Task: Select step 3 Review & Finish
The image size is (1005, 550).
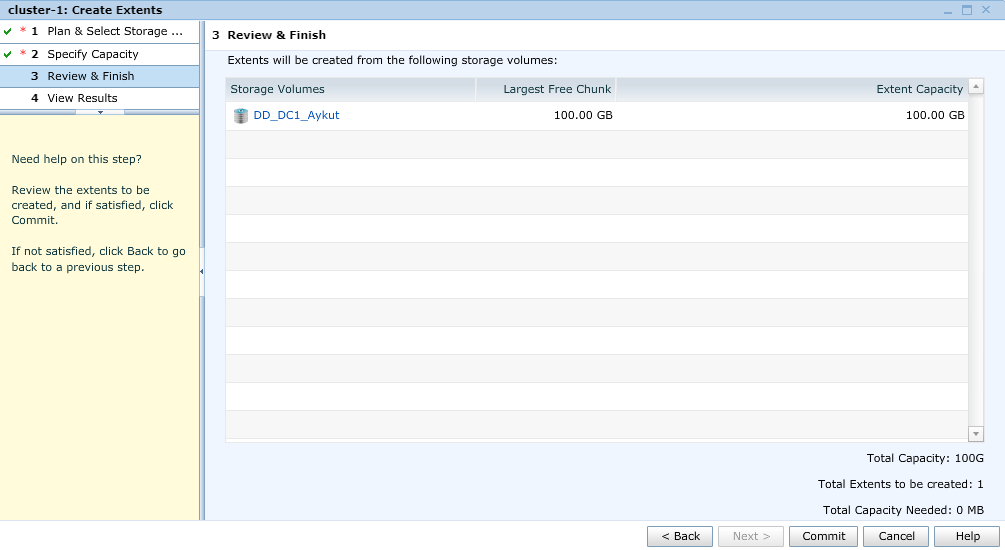Action: (99, 76)
